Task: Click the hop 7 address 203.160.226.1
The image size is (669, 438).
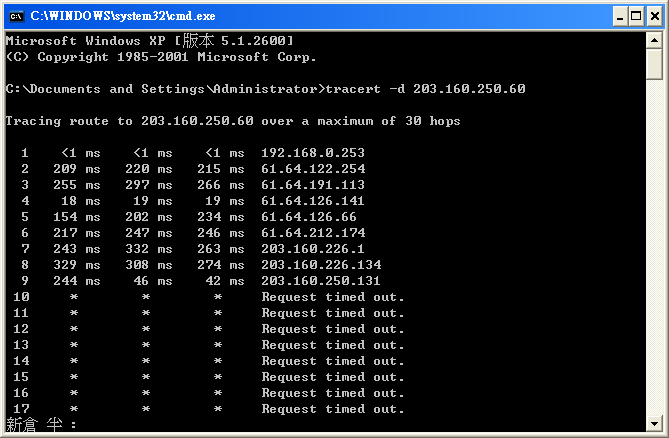Action: pos(313,249)
